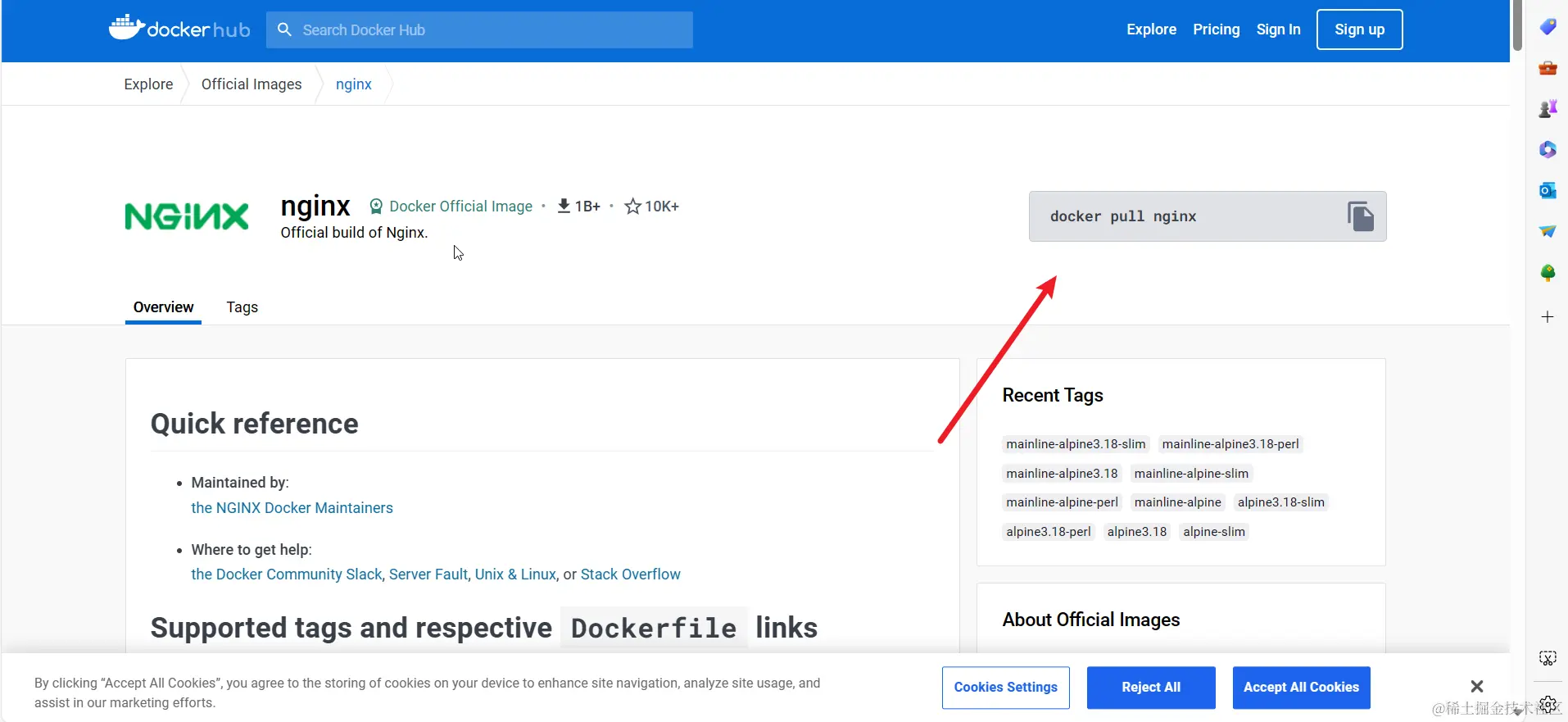Select tag mainline-alpine3.18-slim
1568x722 pixels.
pyautogui.click(x=1076, y=444)
